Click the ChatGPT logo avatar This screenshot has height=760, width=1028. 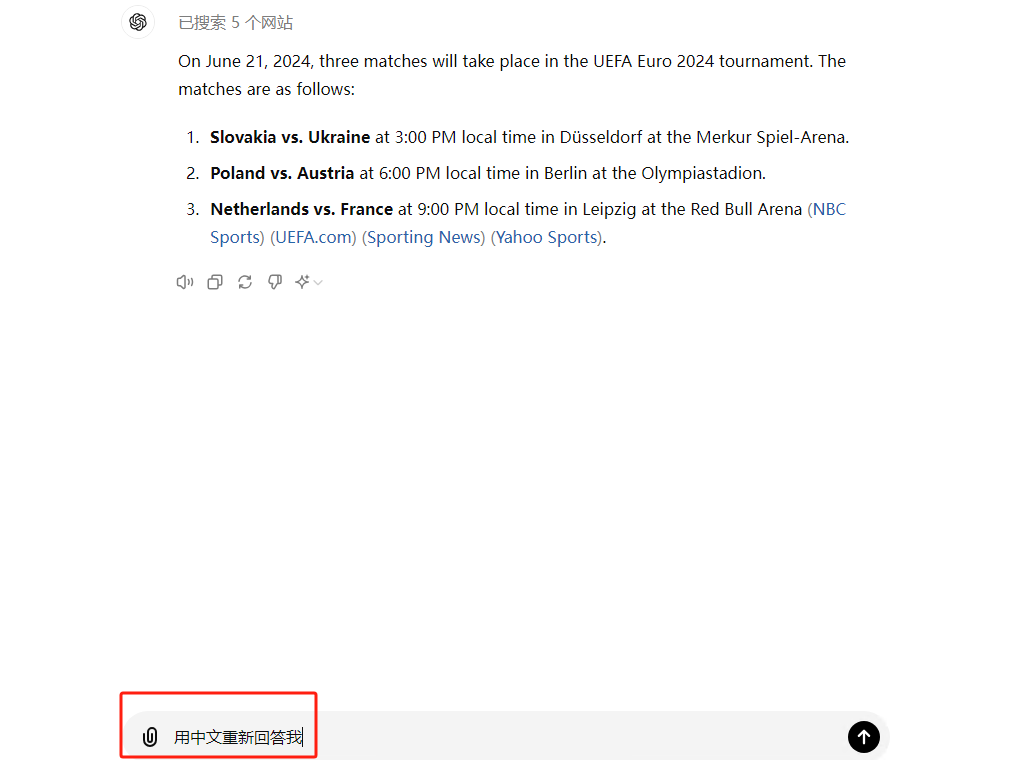pyautogui.click(x=138, y=22)
